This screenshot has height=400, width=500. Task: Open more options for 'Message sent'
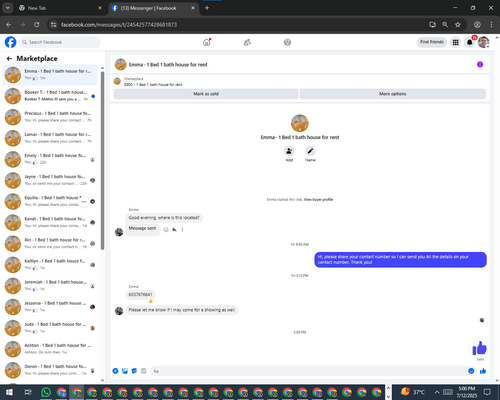pyautogui.click(x=182, y=230)
